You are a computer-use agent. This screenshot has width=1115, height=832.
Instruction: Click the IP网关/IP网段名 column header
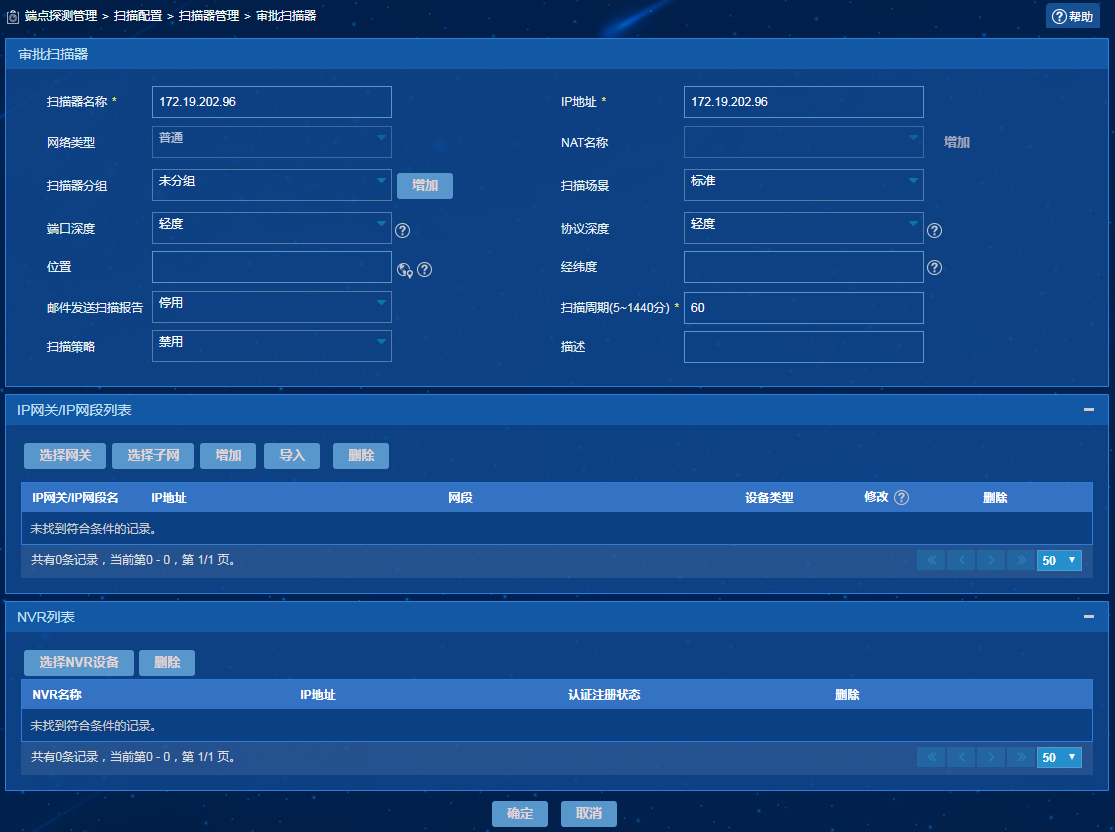coord(75,498)
